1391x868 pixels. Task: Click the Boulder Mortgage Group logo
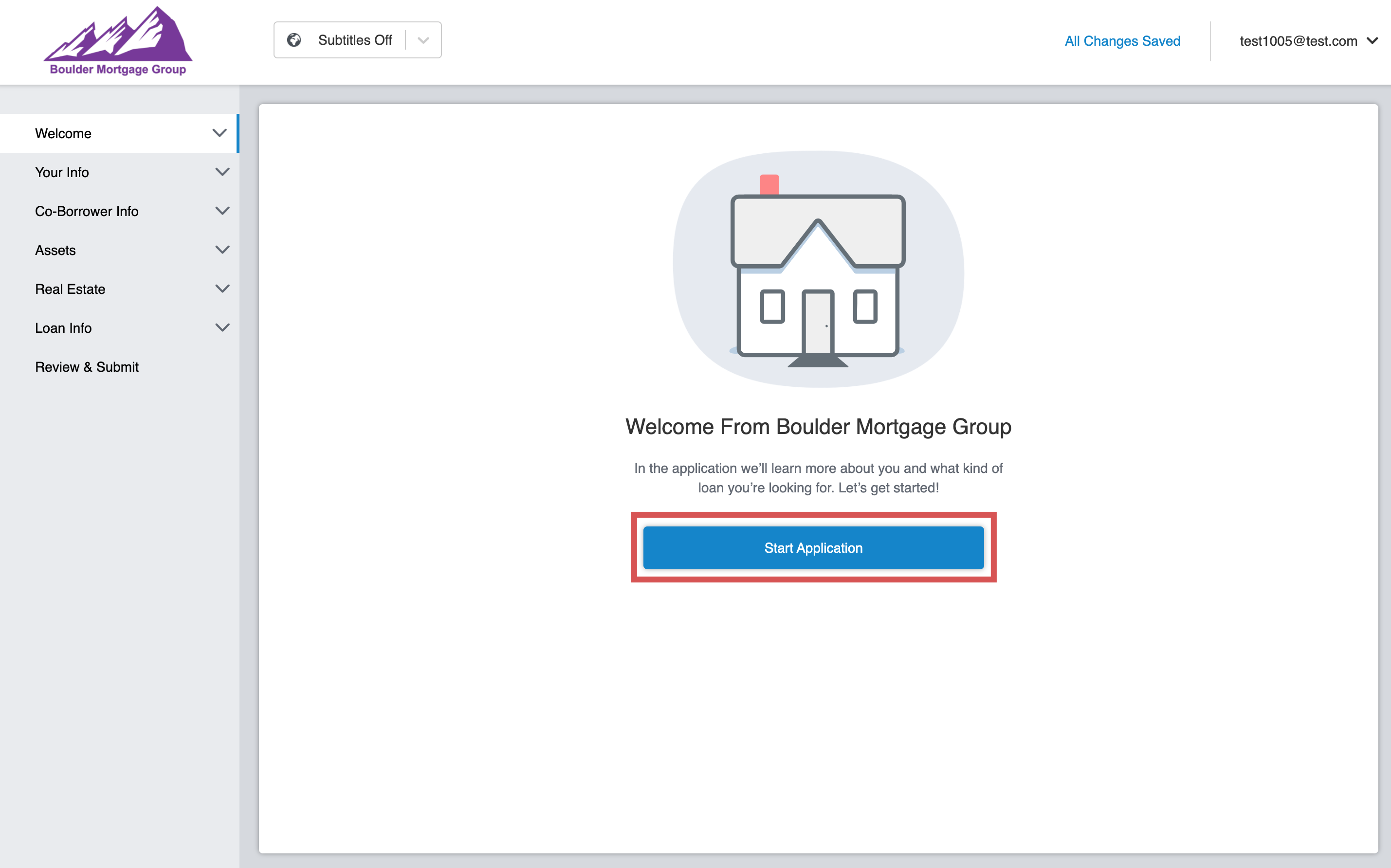(118, 41)
